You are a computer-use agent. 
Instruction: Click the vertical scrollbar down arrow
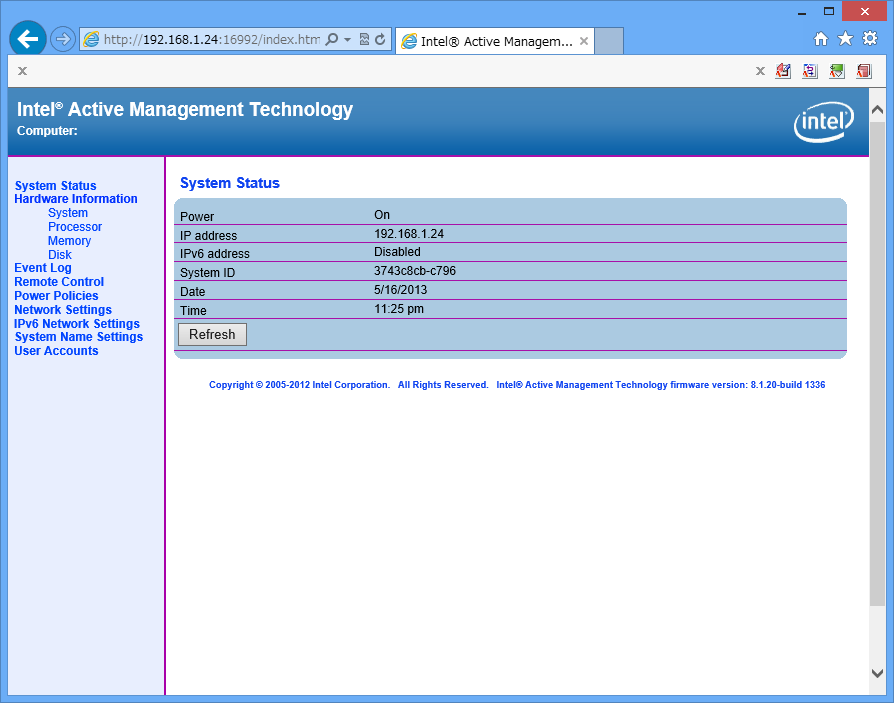[x=877, y=674]
